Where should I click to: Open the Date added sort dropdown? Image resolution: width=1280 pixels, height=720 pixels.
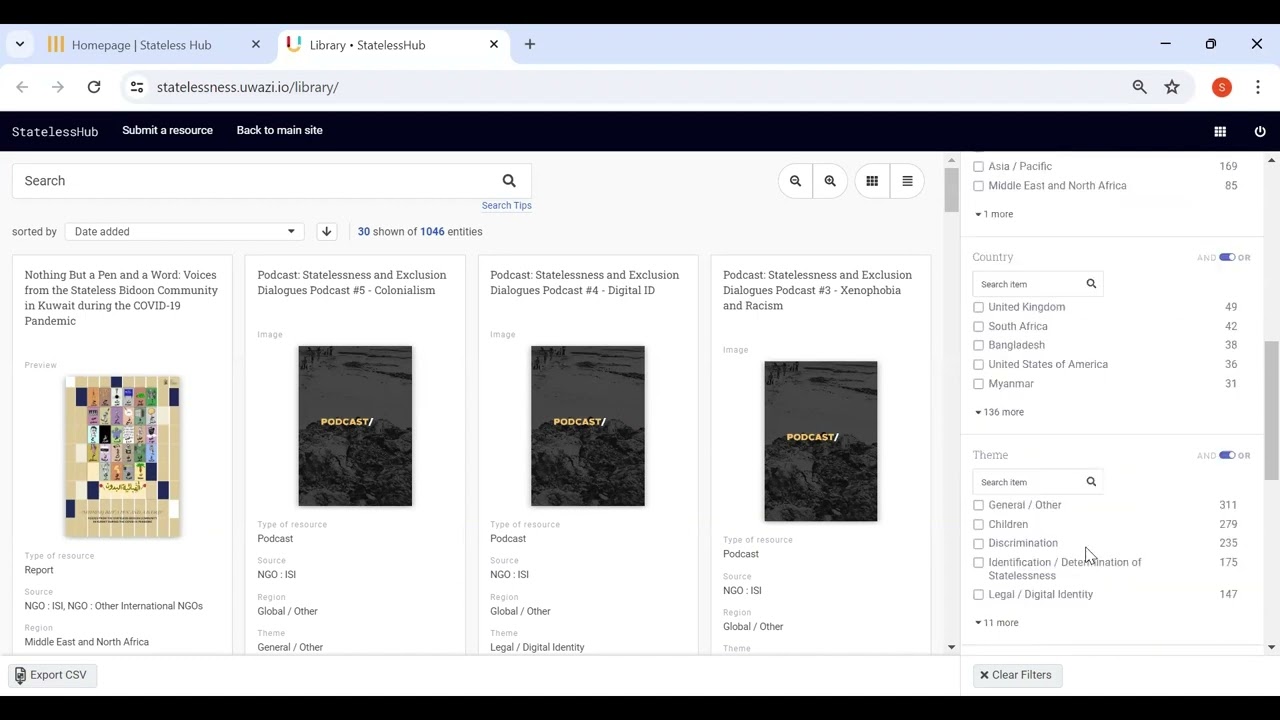[x=185, y=231]
